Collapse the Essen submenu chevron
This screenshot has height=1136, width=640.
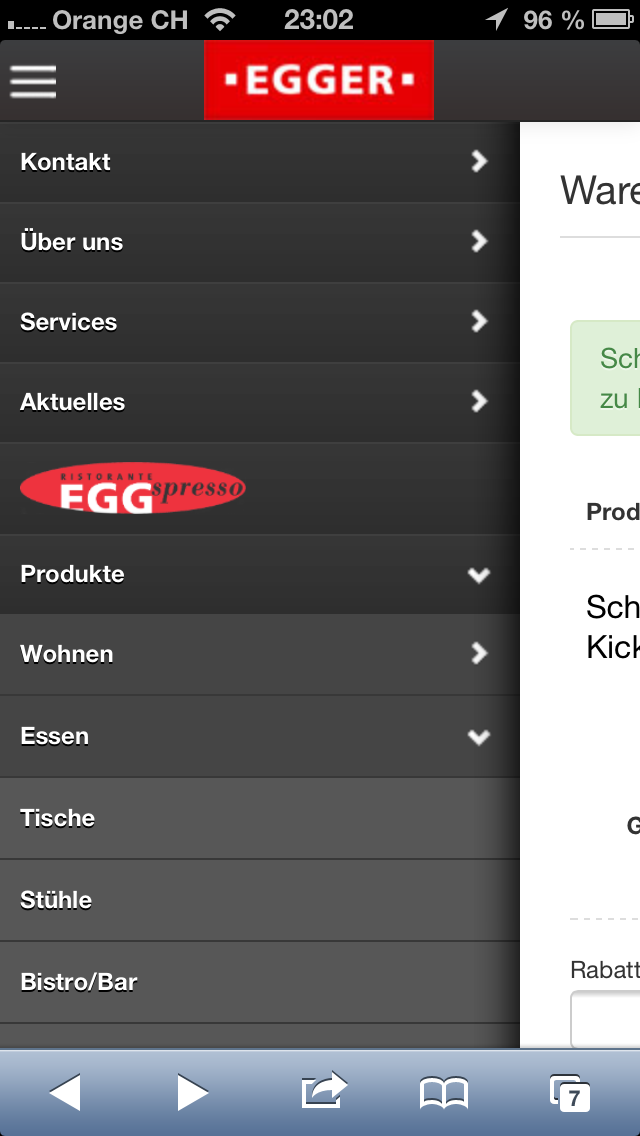479,737
